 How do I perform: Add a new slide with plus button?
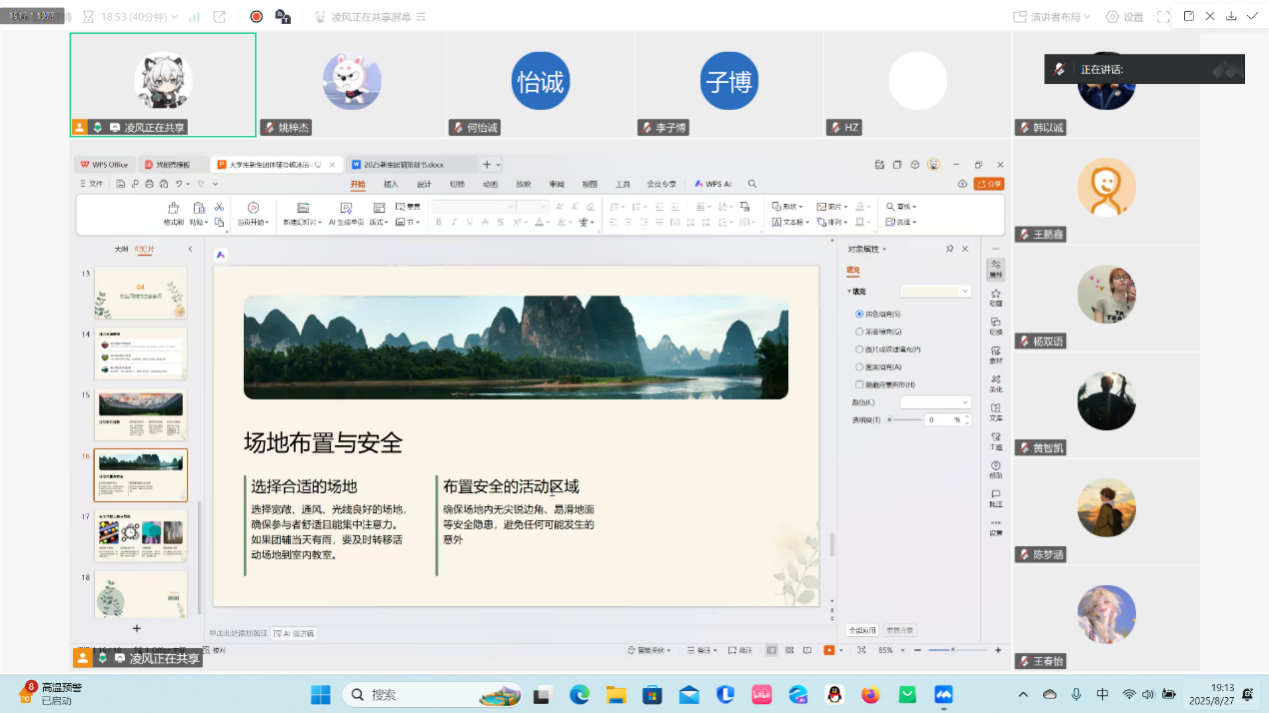[137, 628]
